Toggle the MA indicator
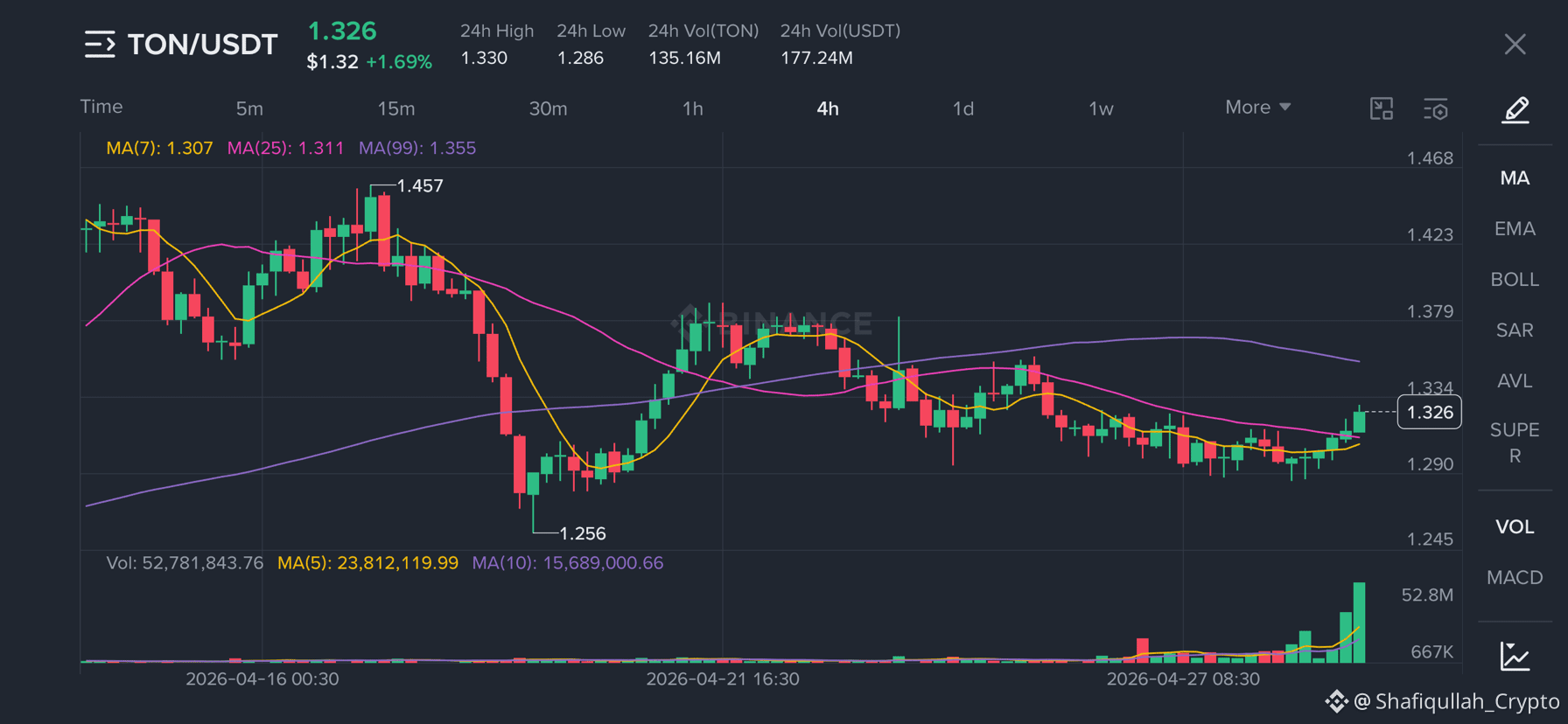The width and height of the screenshot is (1568, 724). tap(1515, 178)
